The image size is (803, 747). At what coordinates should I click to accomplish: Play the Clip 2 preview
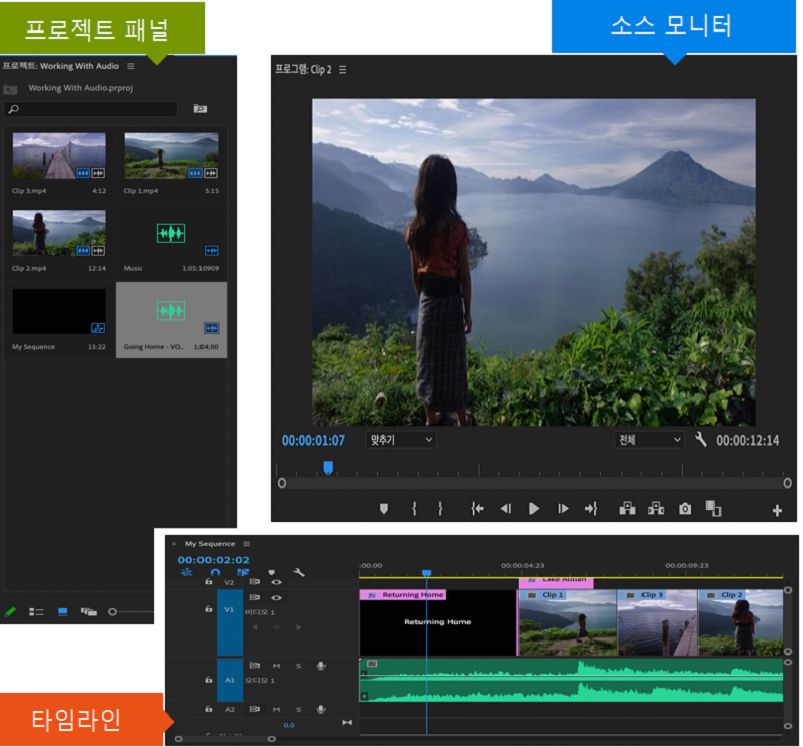point(534,508)
